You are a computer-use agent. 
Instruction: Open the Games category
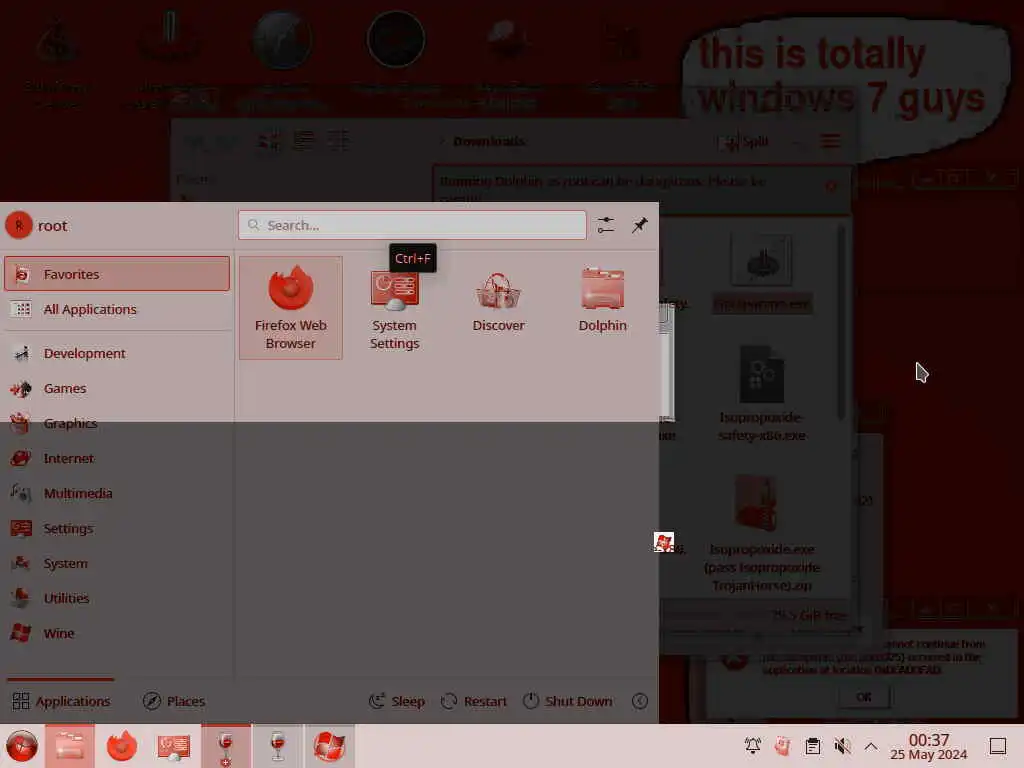pos(117,389)
